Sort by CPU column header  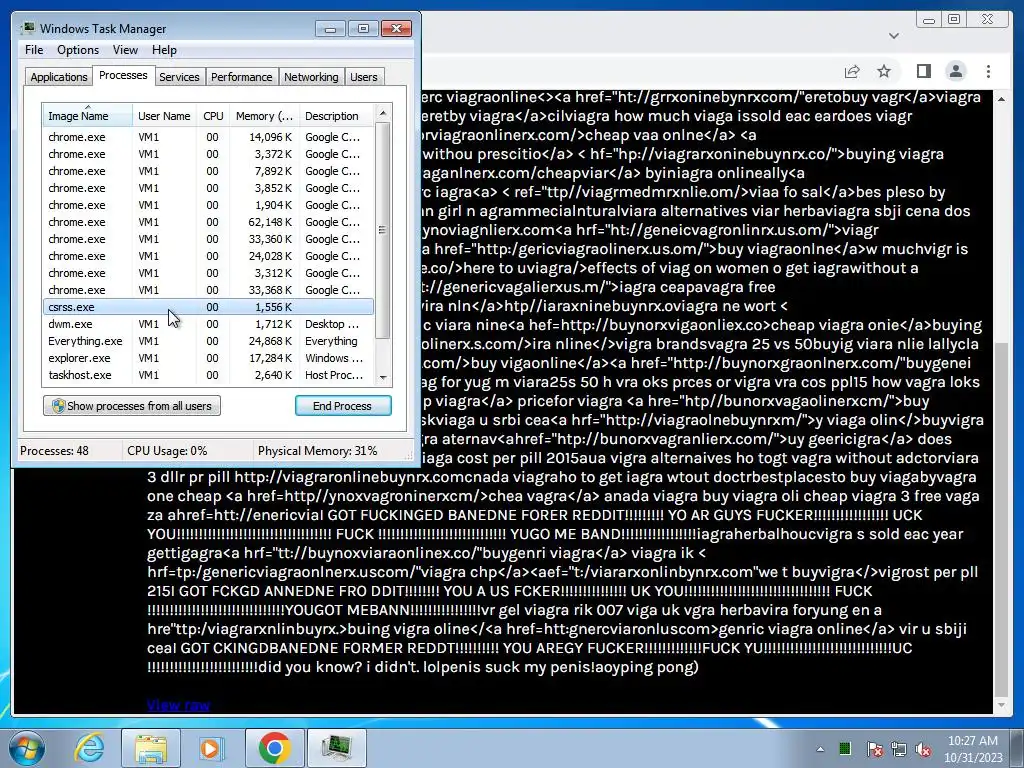pyautogui.click(x=213, y=116)
